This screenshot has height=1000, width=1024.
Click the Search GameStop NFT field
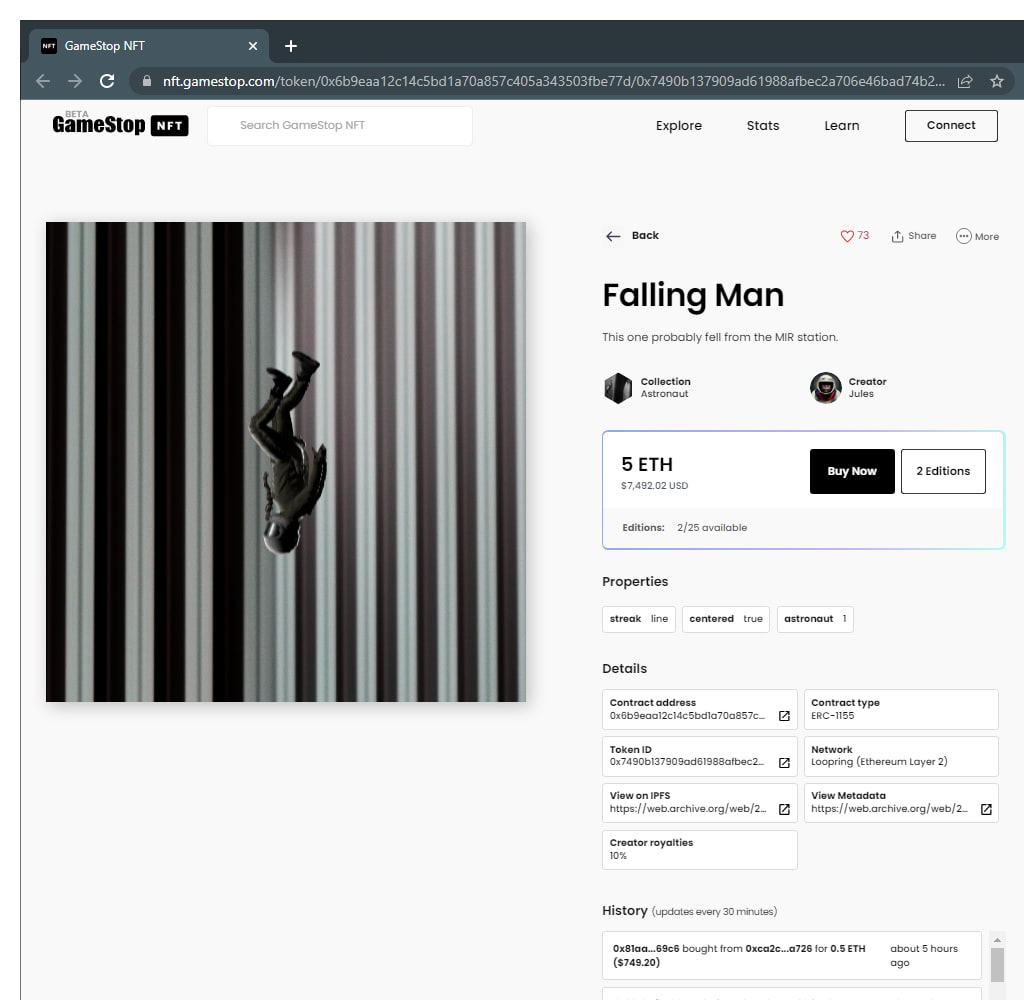[x=340, y=126]
